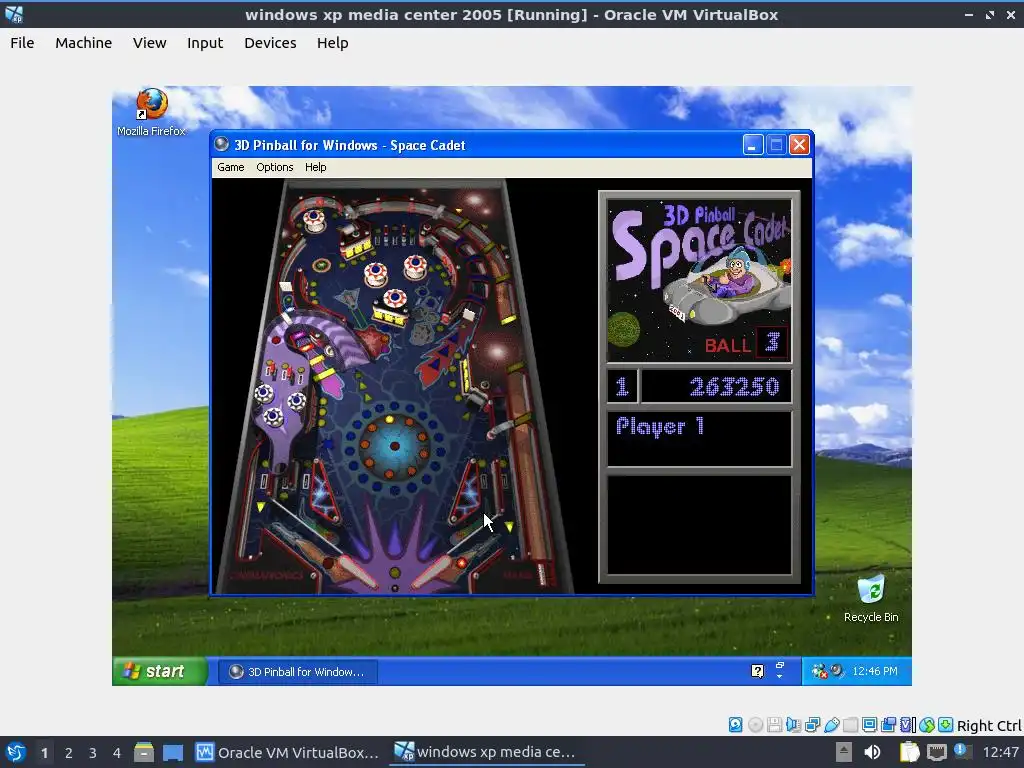Switch to Oracle VM VirtualBox Manager task
Screen dimensions: 1024x768
click(x=287, y=752)
